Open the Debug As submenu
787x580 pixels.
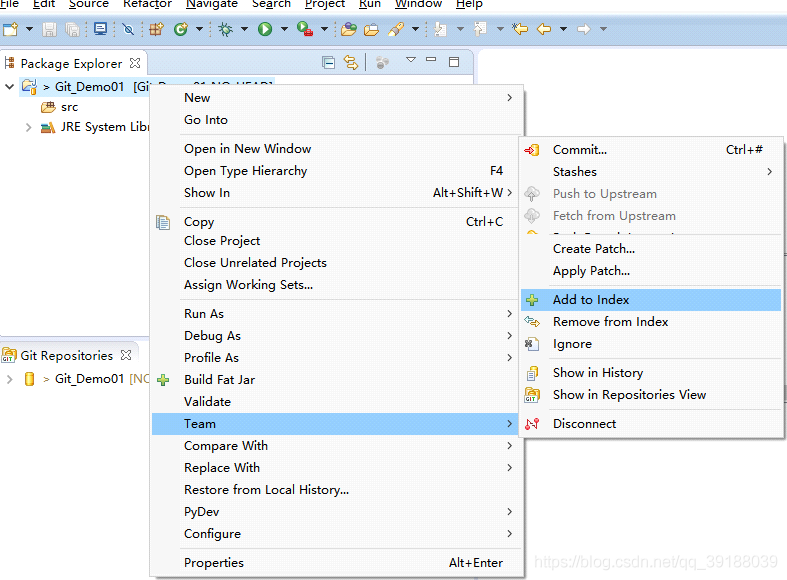(x=337, y=336)
